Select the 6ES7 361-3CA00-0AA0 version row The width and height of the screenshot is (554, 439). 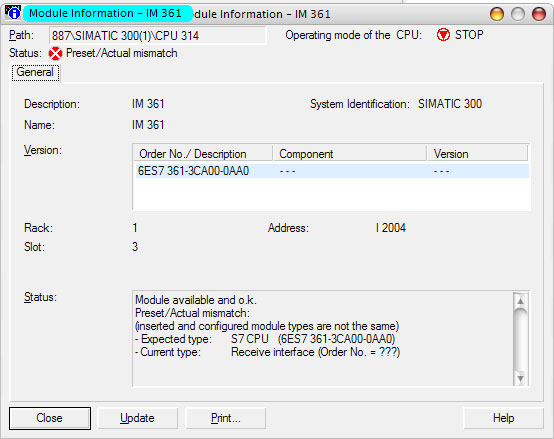point(332,171)
